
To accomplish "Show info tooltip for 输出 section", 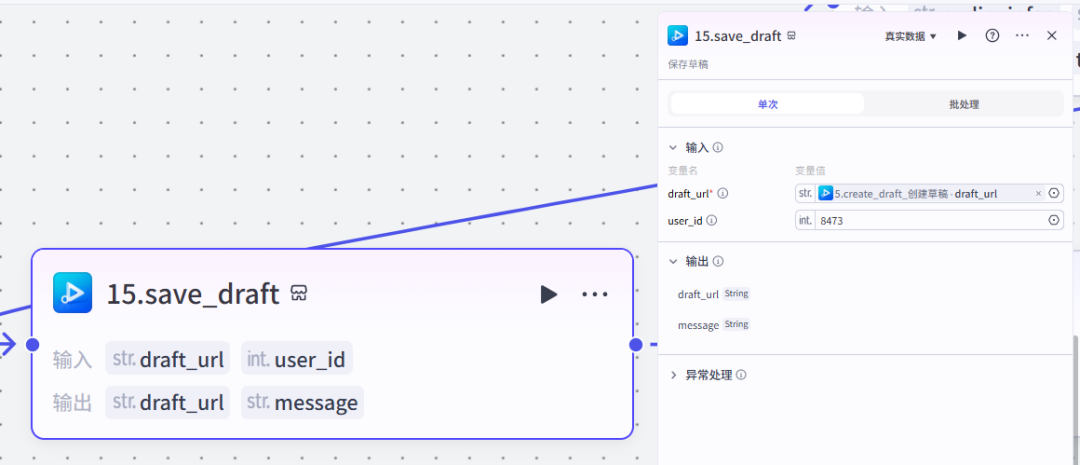I will [718, 262].
